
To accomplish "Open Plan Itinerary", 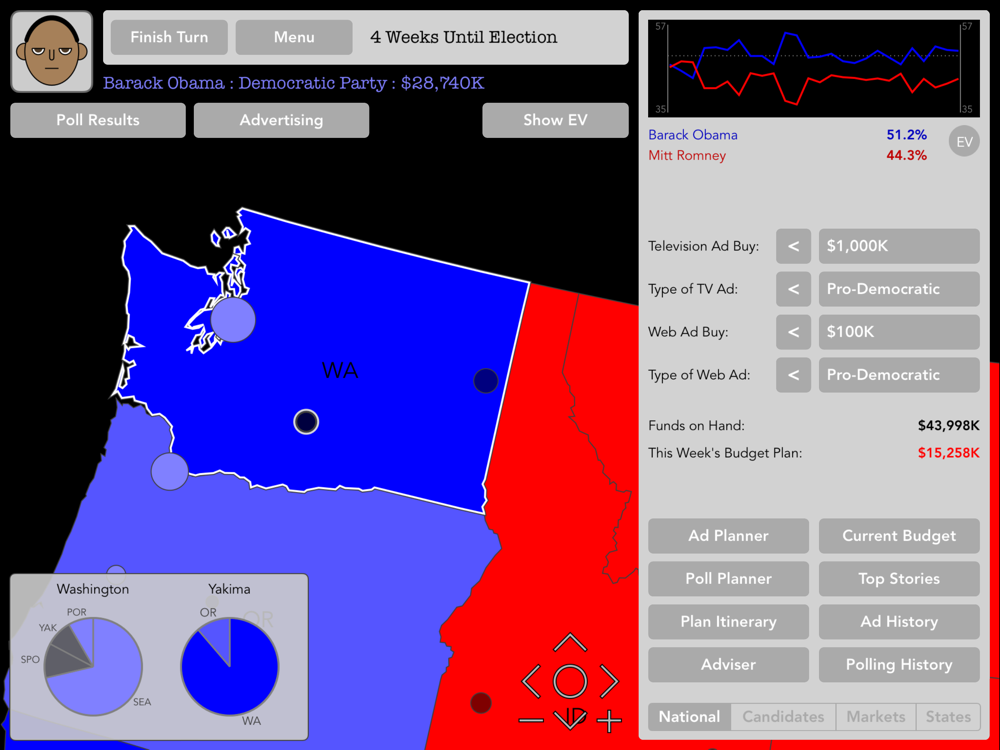I will pos(728,622).
